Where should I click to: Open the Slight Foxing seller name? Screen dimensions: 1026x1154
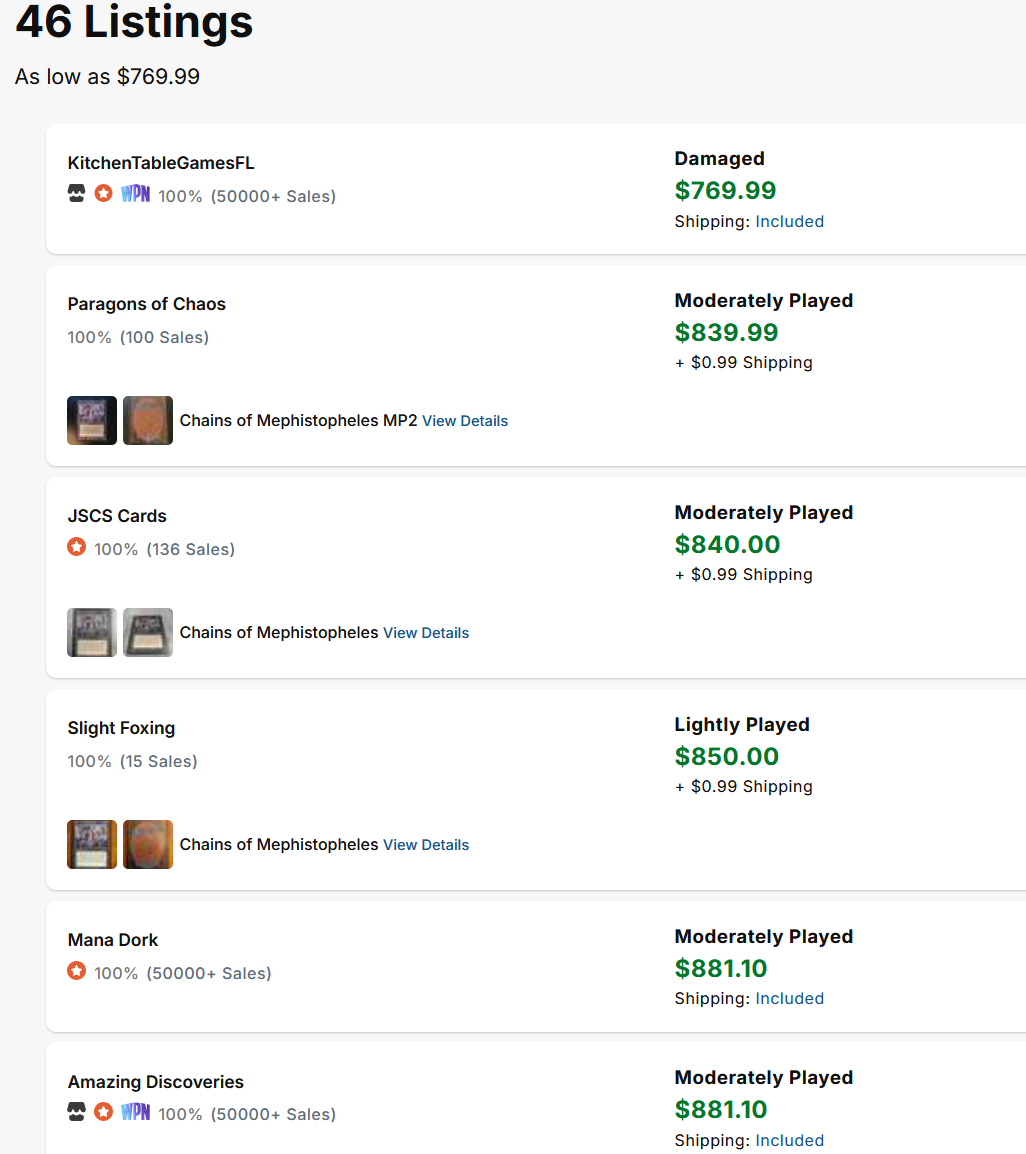121,728
